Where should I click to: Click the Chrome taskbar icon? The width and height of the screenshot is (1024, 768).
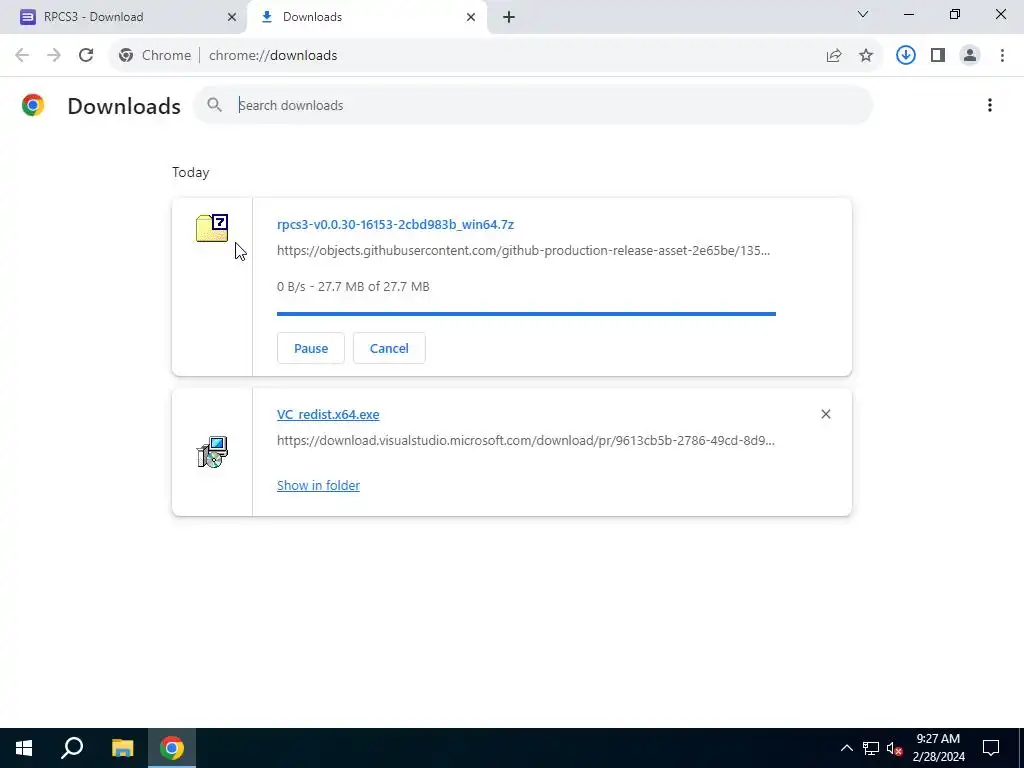tap(172, 748)
